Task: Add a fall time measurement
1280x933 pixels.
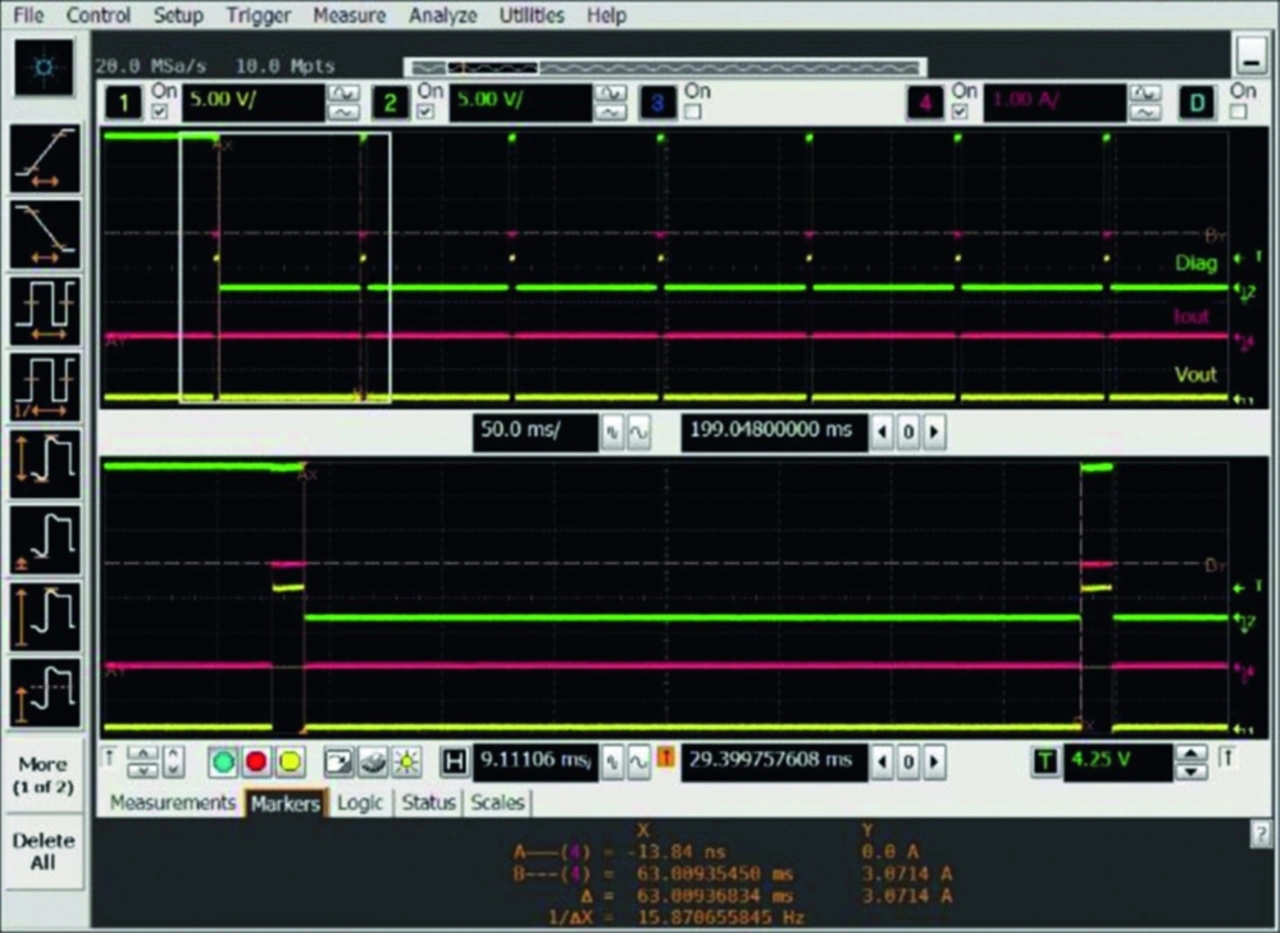Action: coord(44,234)
